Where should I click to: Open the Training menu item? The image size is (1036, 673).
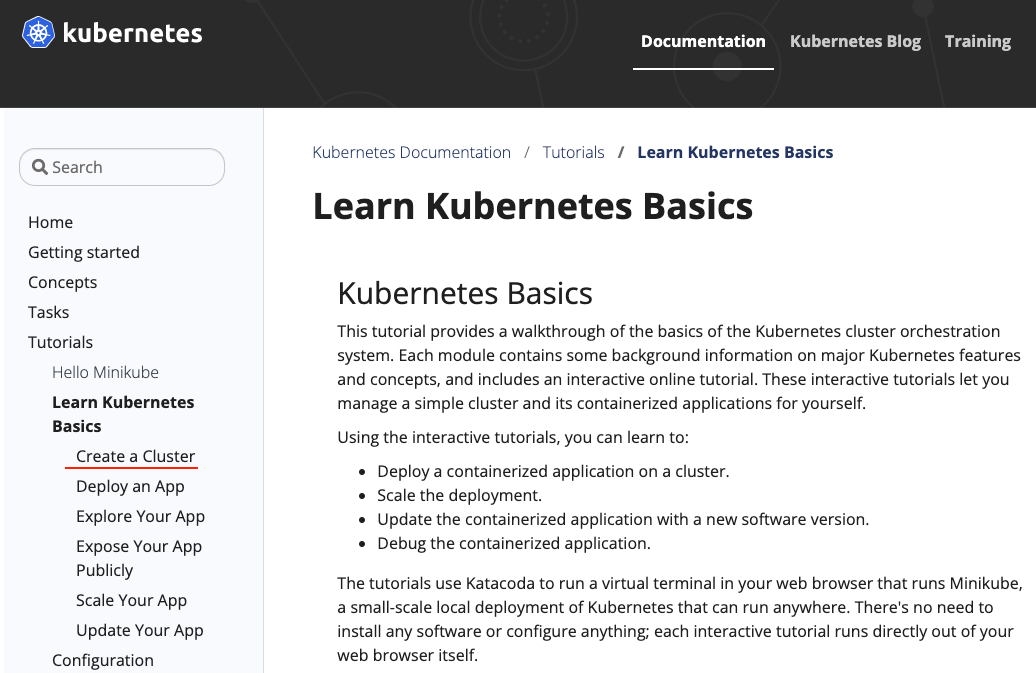pyautogui.click(x=977, y=41)
